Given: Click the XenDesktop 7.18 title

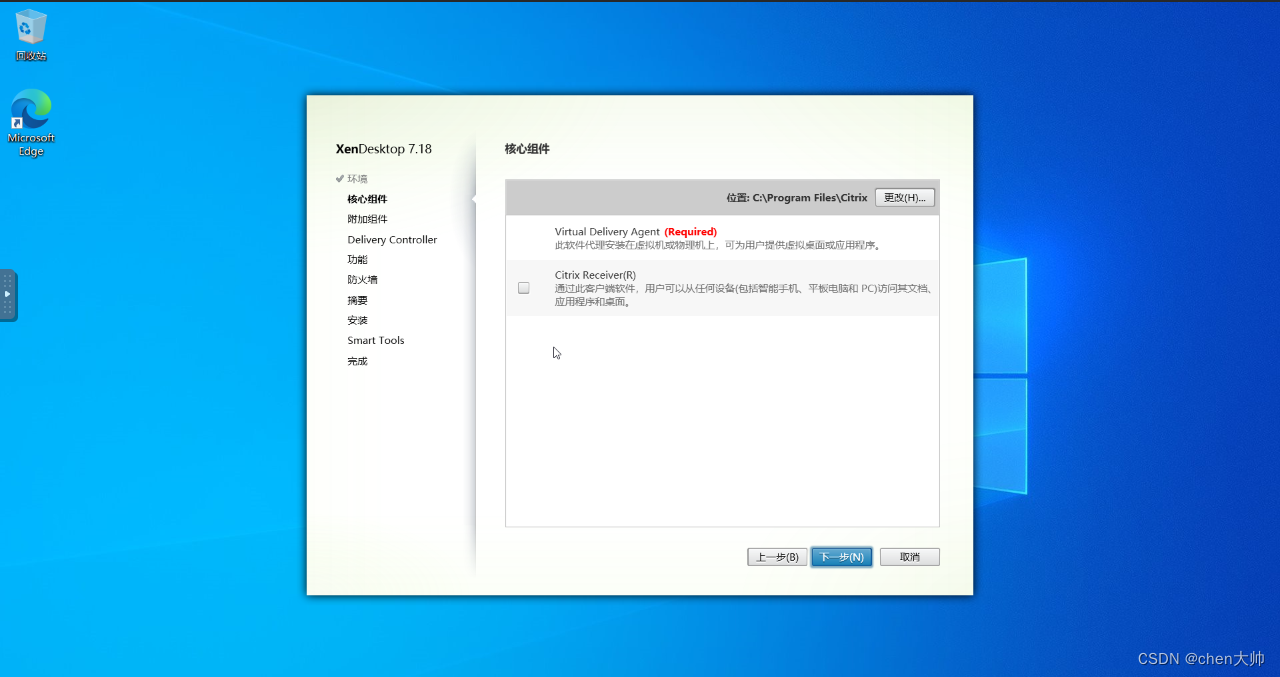Looking at the screenshot, I should (x=384, y=149).
